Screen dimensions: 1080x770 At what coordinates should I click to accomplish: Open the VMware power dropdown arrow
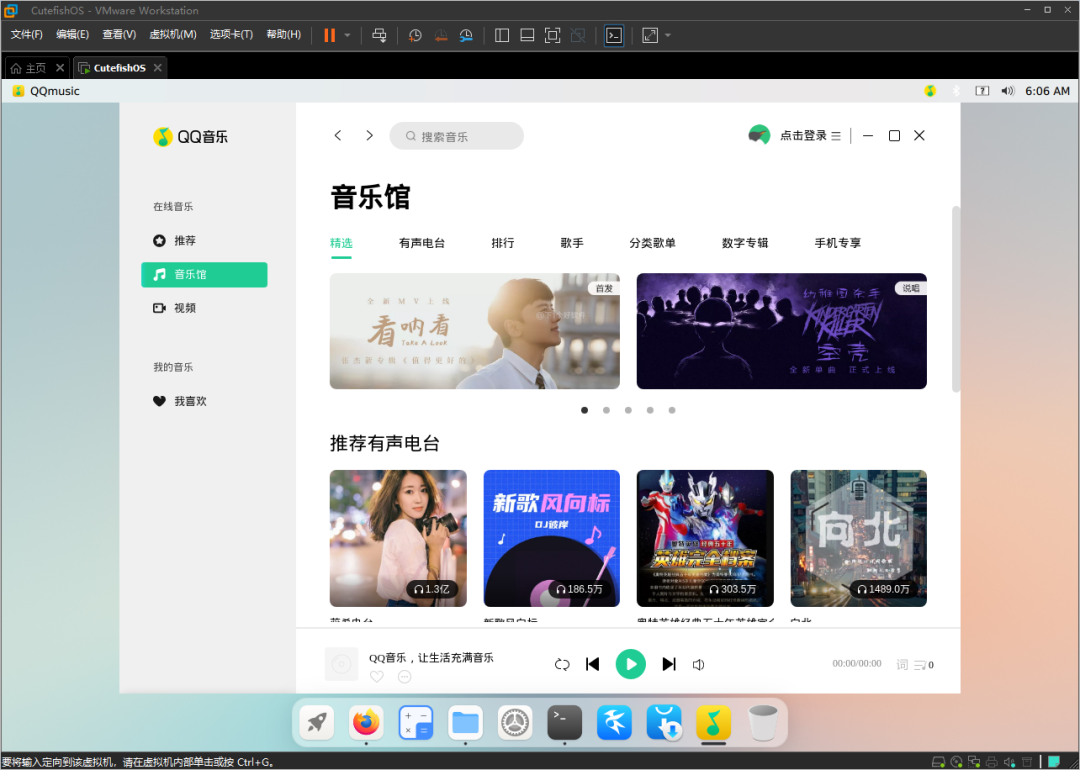click(347, 35)
